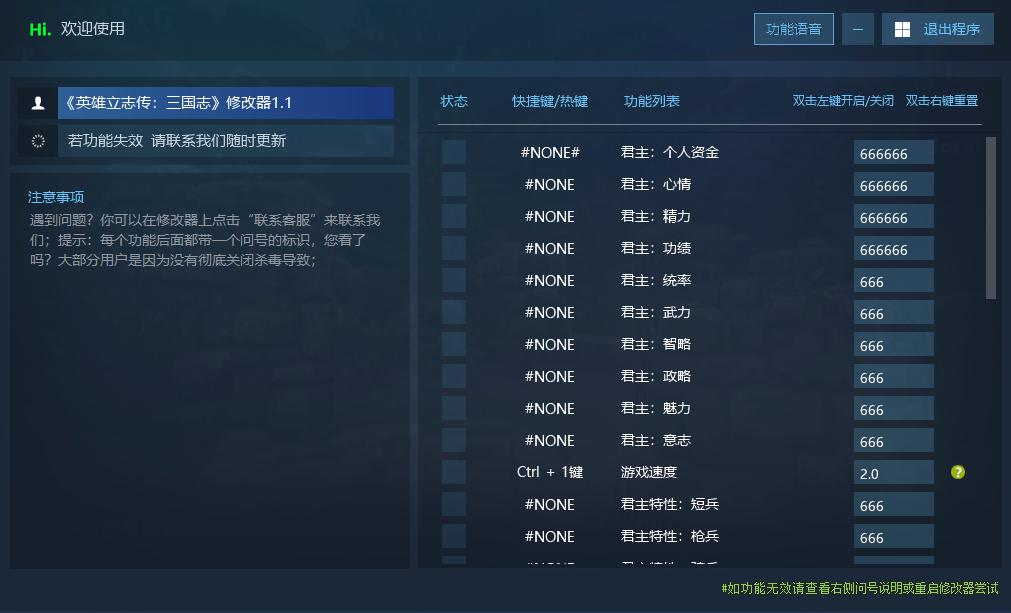Click the 注意事项 heading
1011x613 pixels.
coord(56,197)
